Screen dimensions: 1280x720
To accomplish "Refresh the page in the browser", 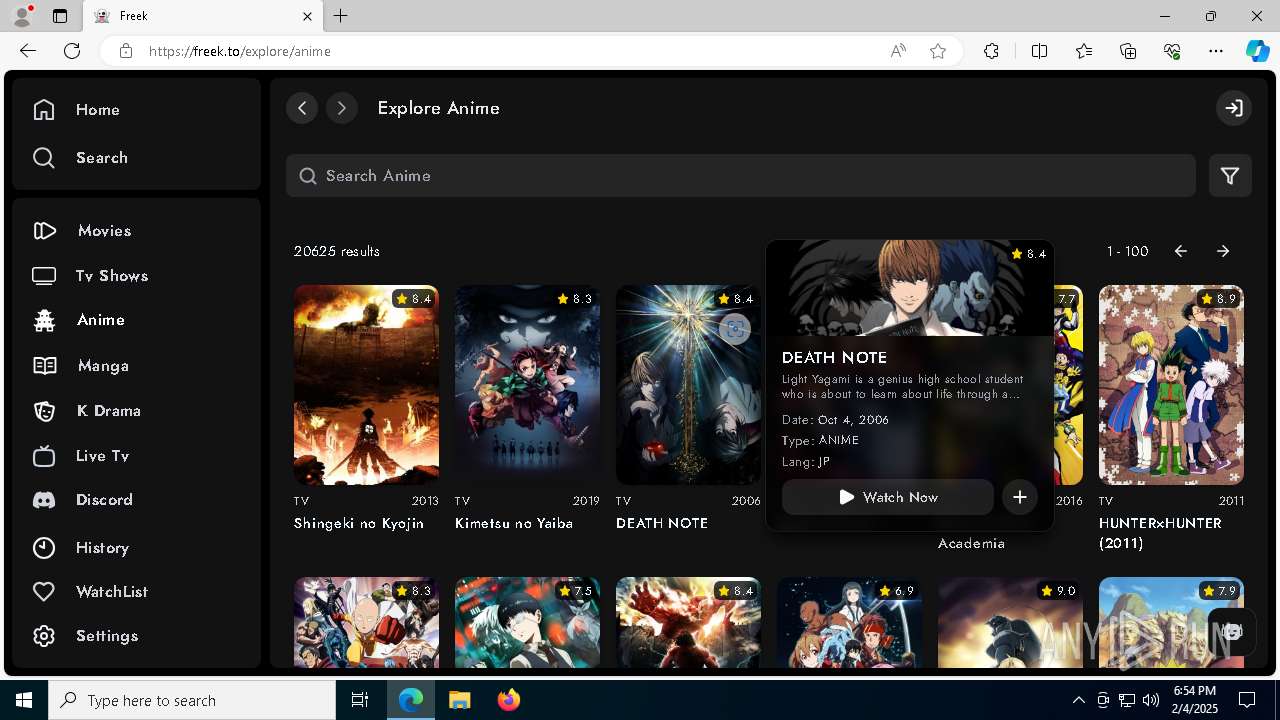I will point(72,51).
